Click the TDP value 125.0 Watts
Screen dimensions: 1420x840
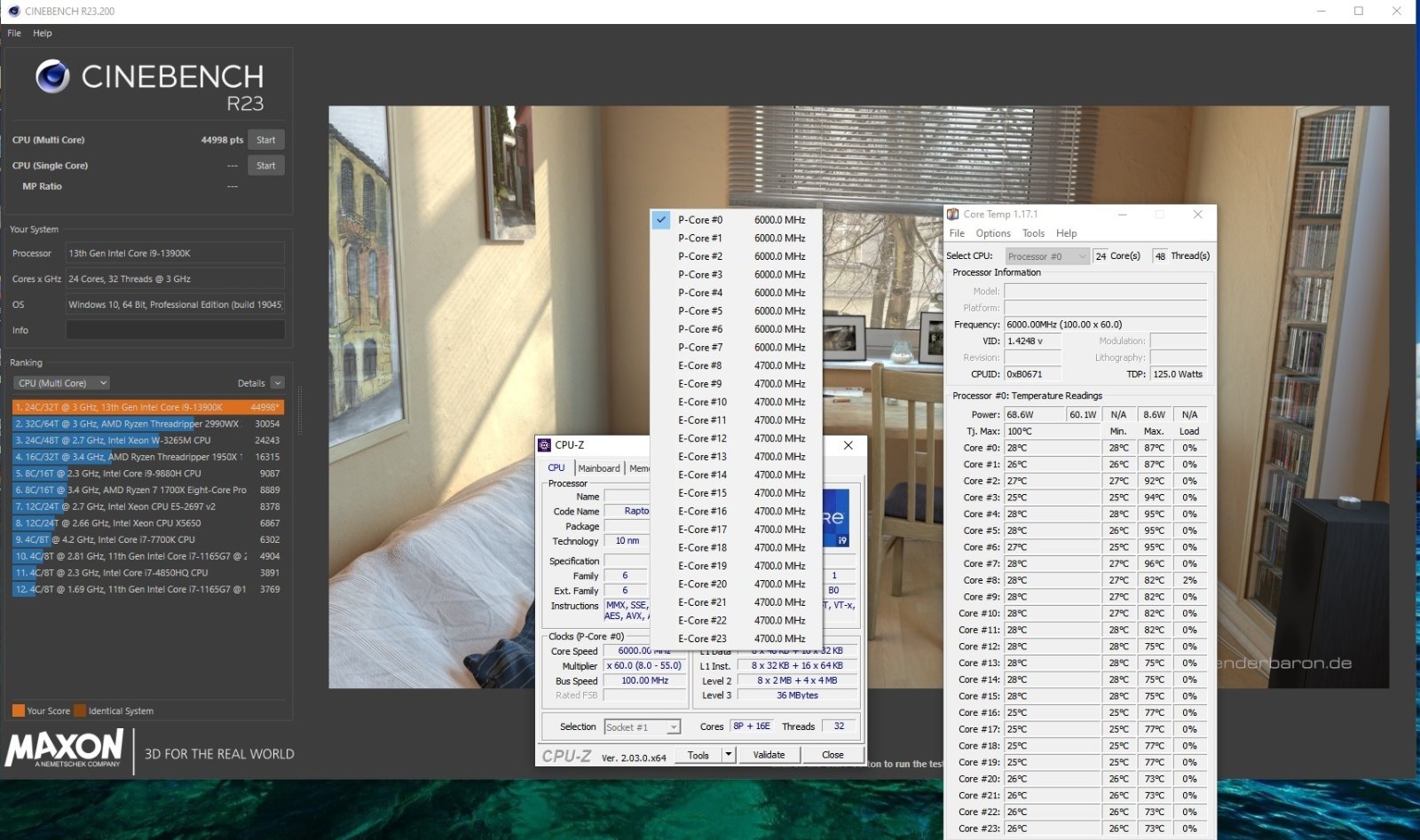[x=1179, y=374]
